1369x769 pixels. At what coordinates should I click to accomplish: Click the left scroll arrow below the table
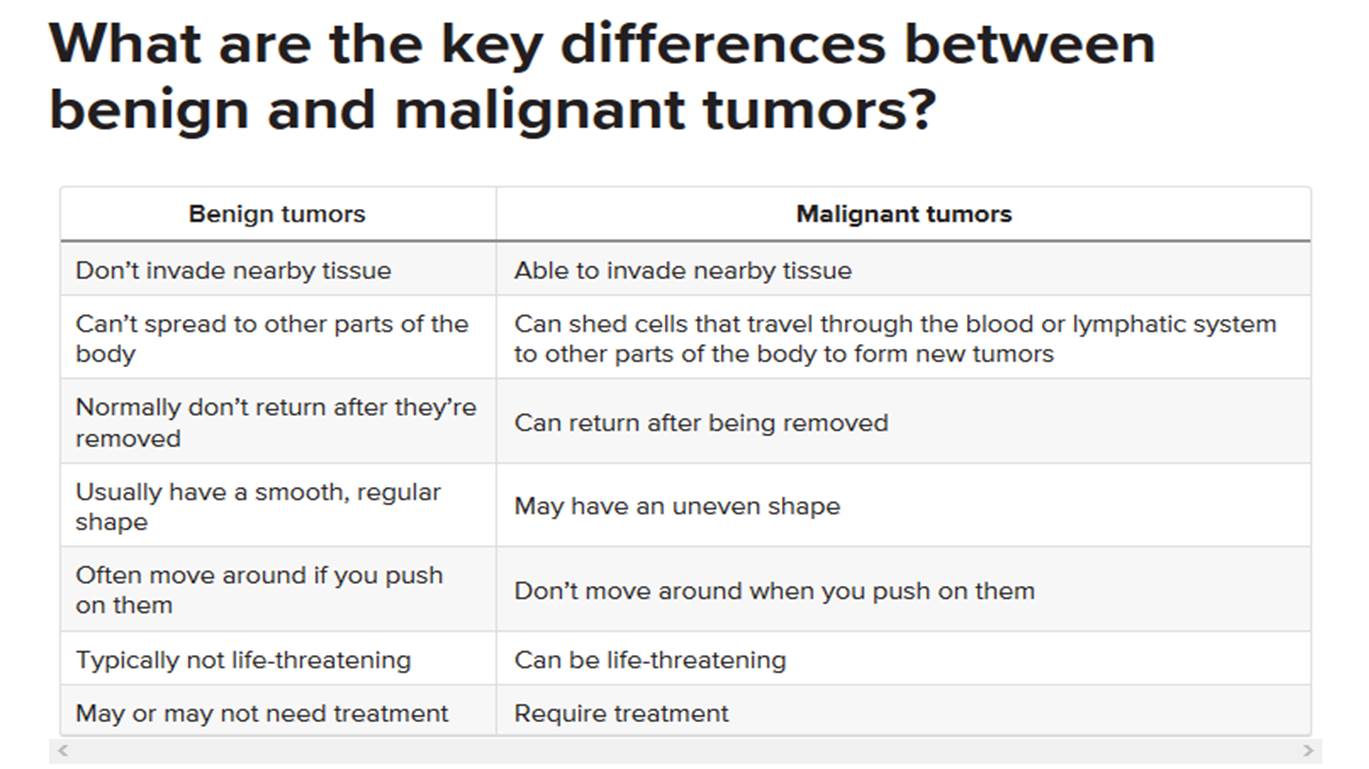(x=63, y=750)
